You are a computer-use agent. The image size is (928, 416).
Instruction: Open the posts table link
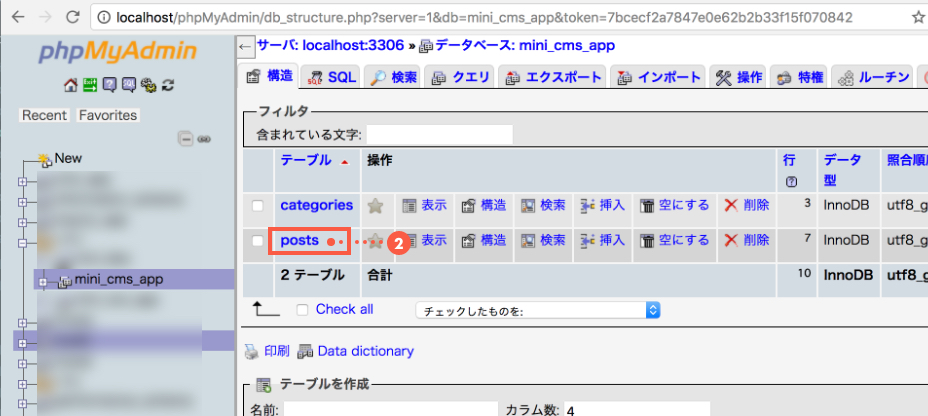[x=299, y=240]
